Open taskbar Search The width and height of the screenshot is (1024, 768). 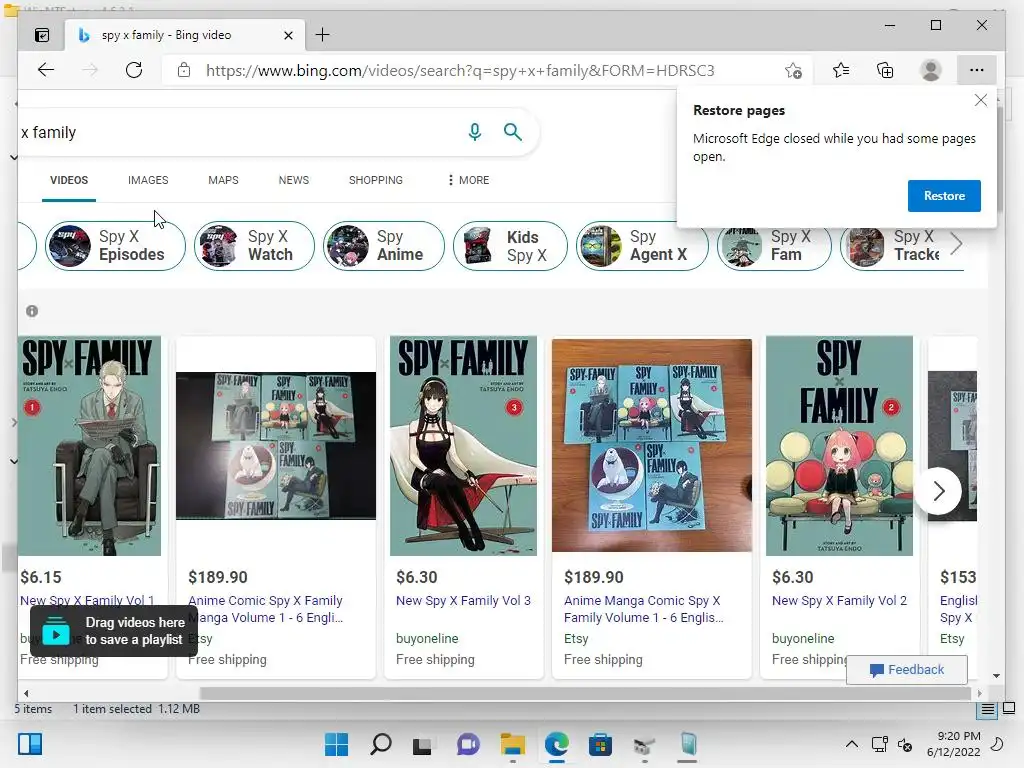tap(381, 744)
